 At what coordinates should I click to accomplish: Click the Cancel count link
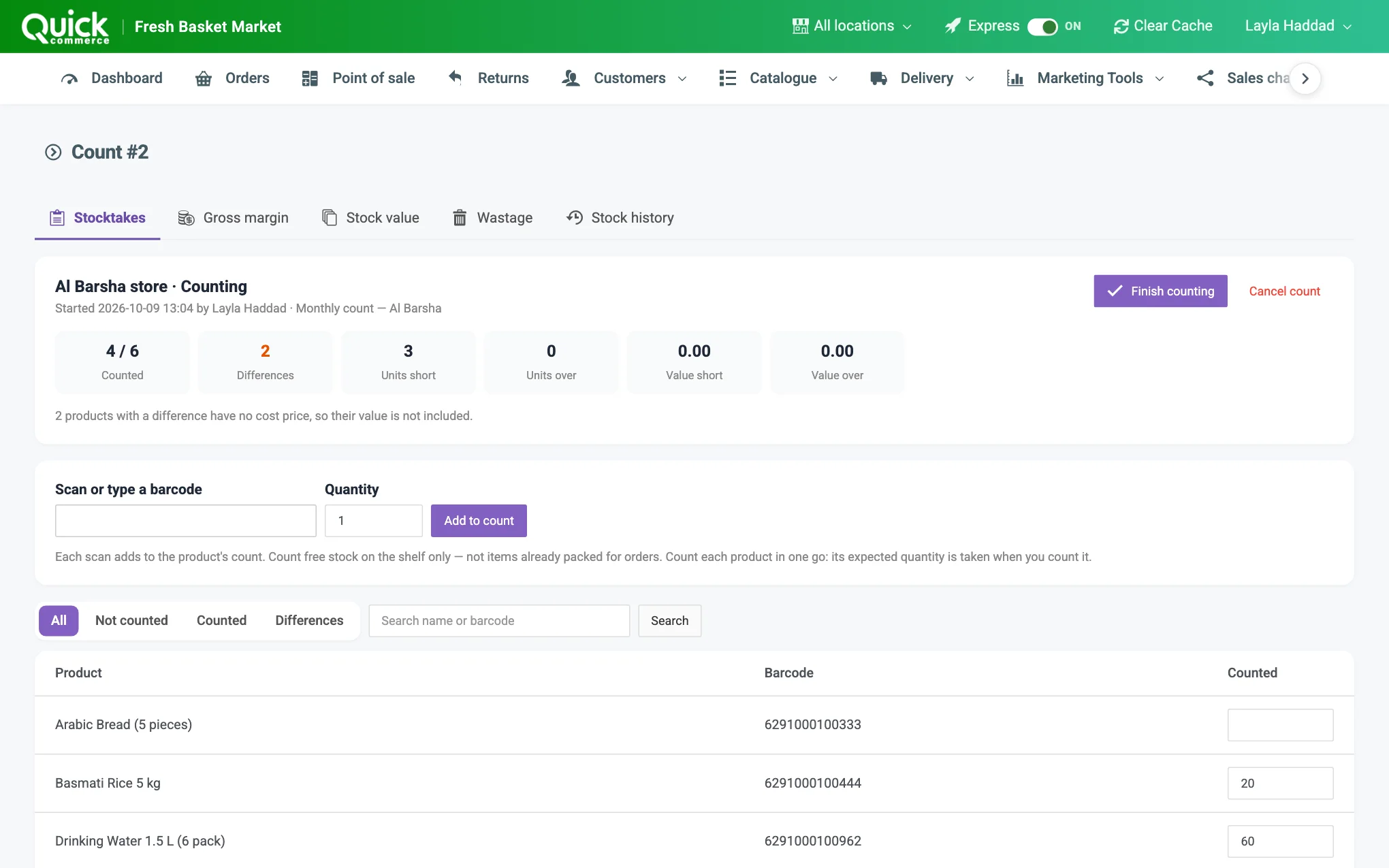point(1284,291)
